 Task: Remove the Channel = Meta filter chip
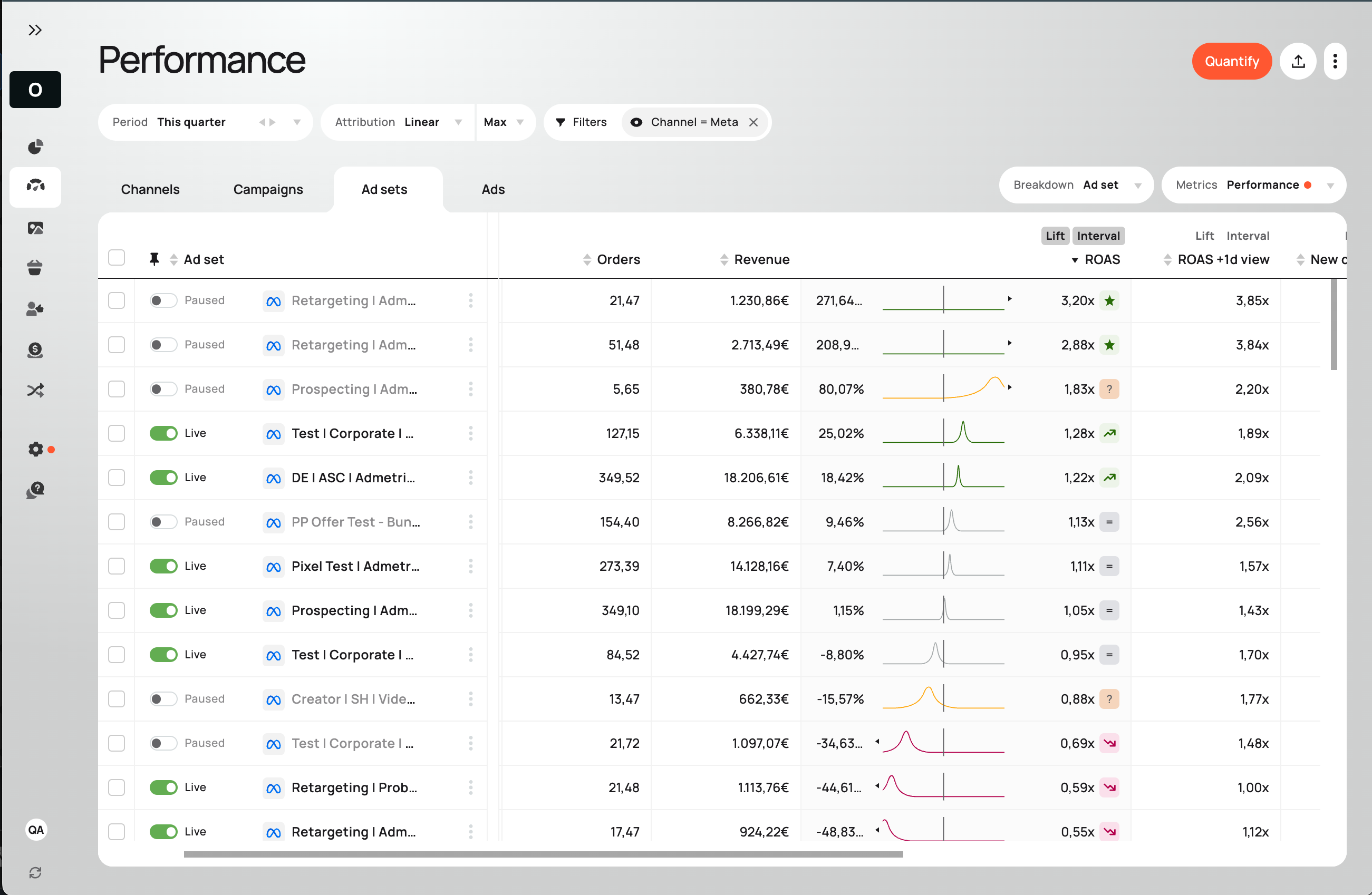[x=753, y=122]
